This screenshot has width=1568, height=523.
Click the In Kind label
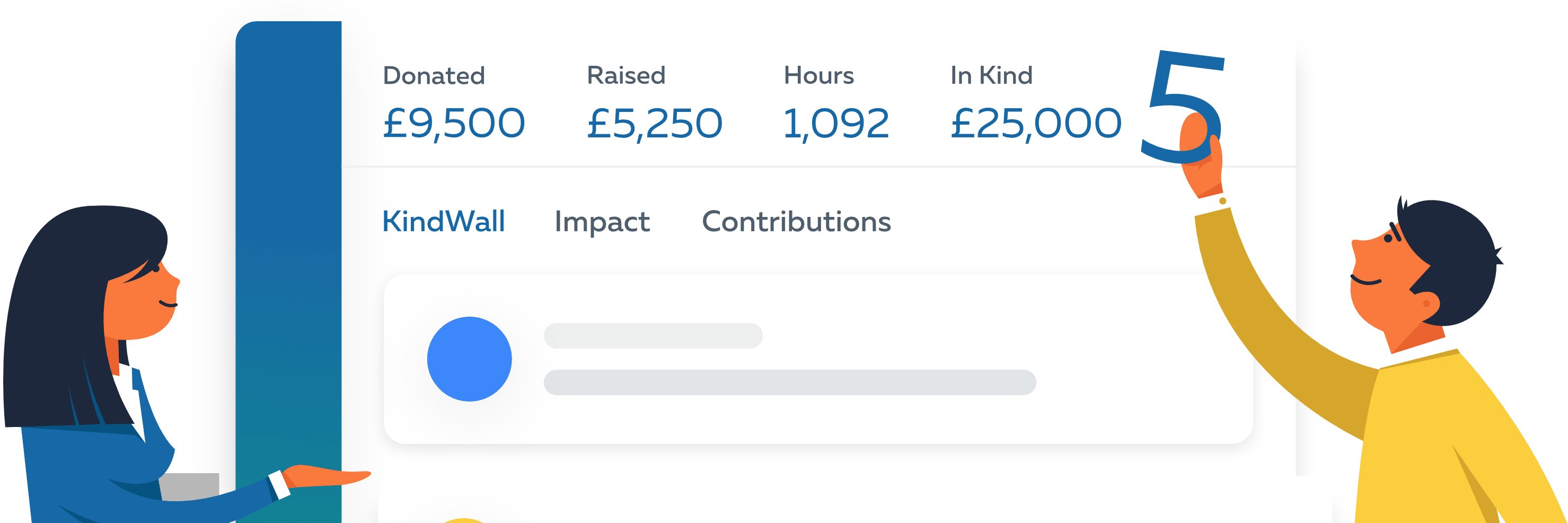[991, 75]
